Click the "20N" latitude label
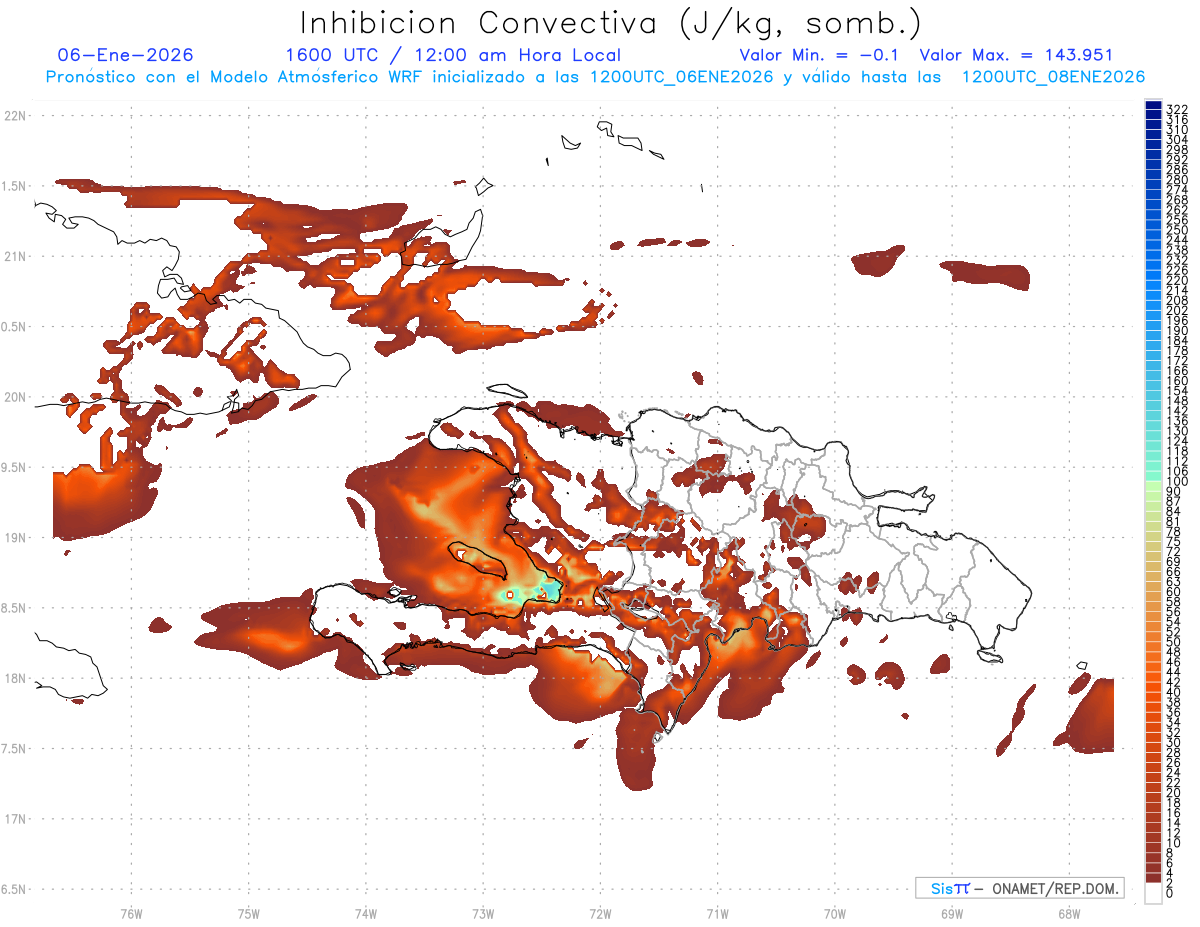 point(16,397)
